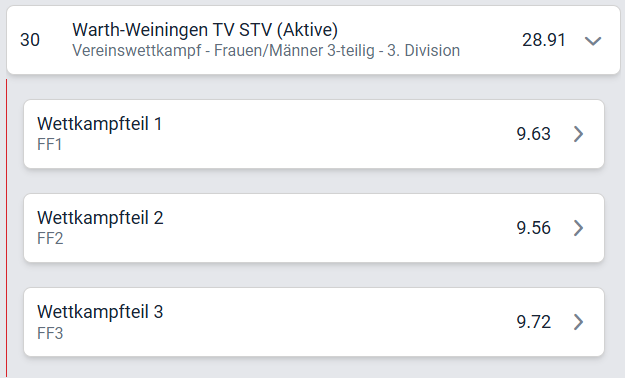
Task: Click the score 9.56
Action: click(x=533, y=228)
